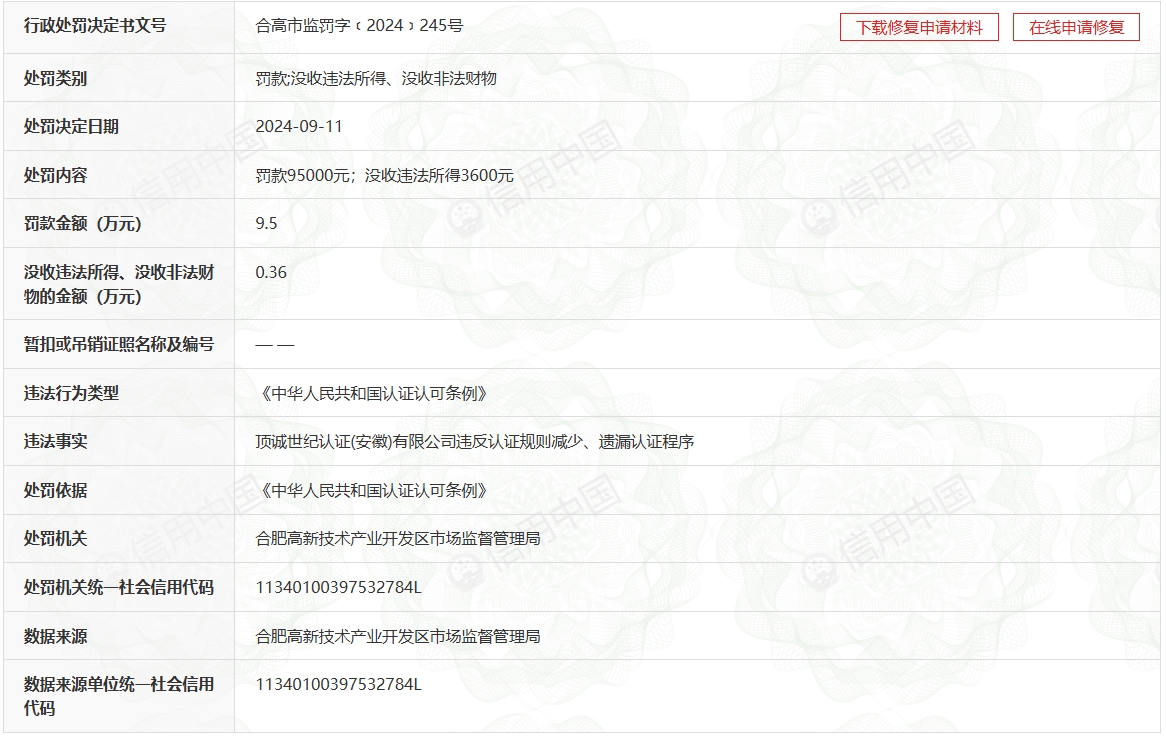Click the confiscated amount value 0.36
The height and width of the screenshot is (739, 1166).
coord(271,272)
